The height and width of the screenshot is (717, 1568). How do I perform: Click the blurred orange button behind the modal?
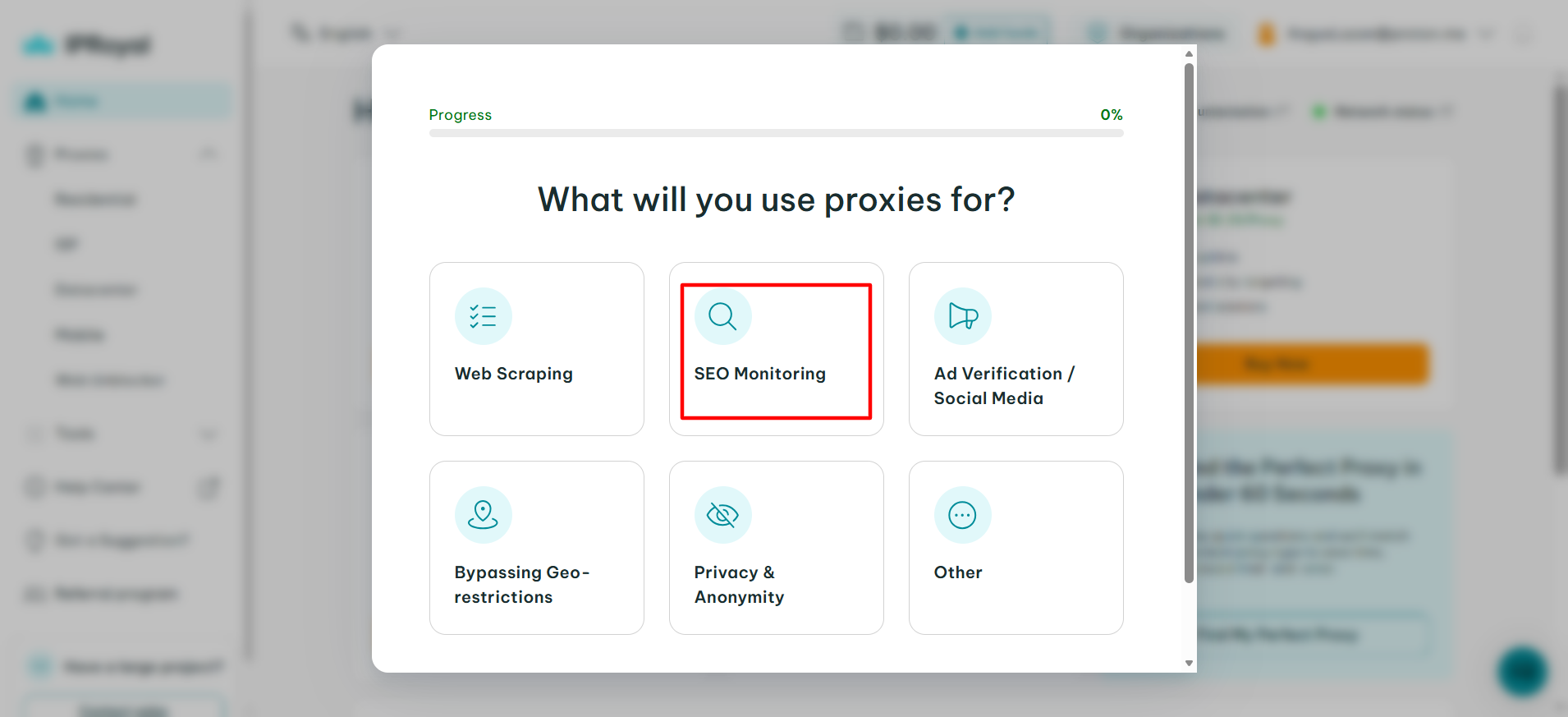1312,364
